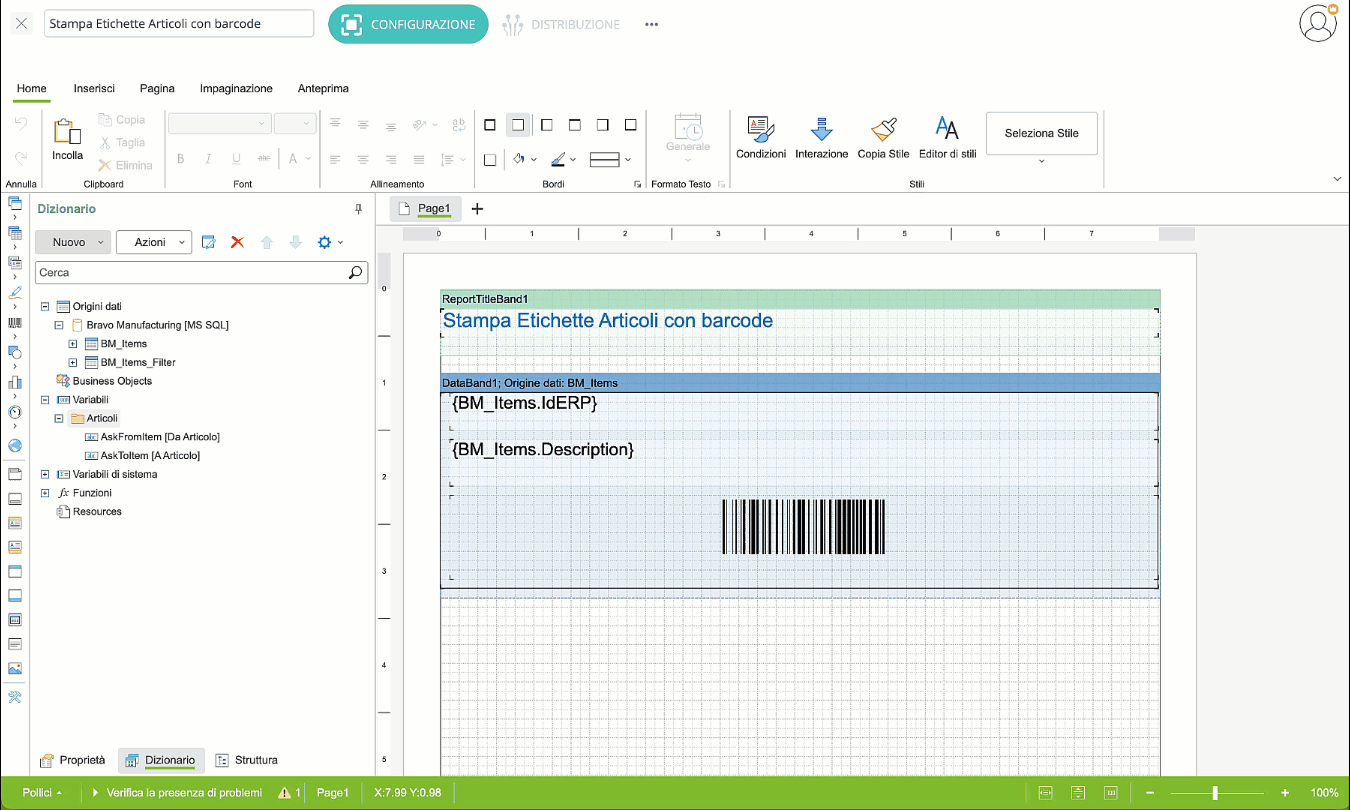Select the map globe component in toolbox

point(14,446)
